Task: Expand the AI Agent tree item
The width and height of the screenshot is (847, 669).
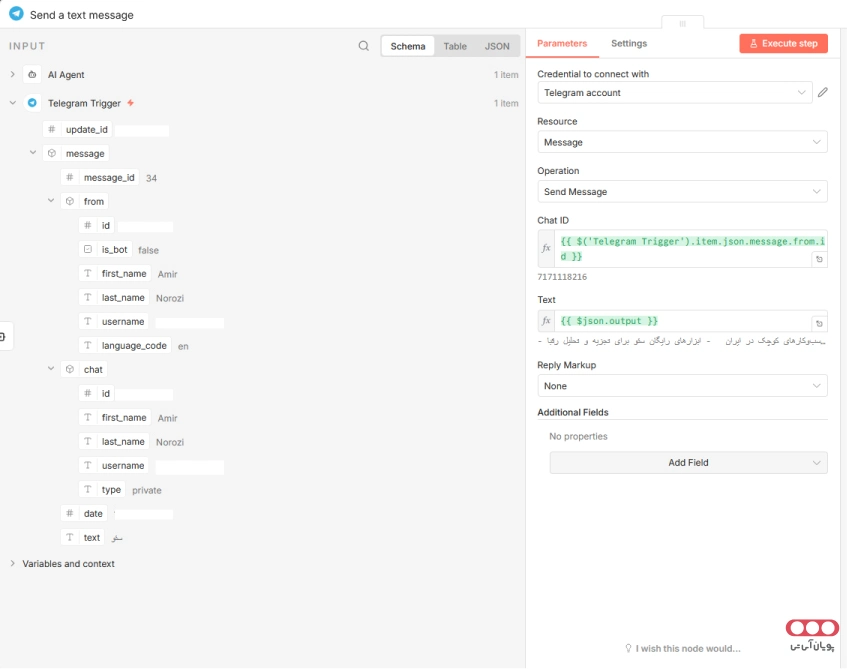Action: click(13, 75)
